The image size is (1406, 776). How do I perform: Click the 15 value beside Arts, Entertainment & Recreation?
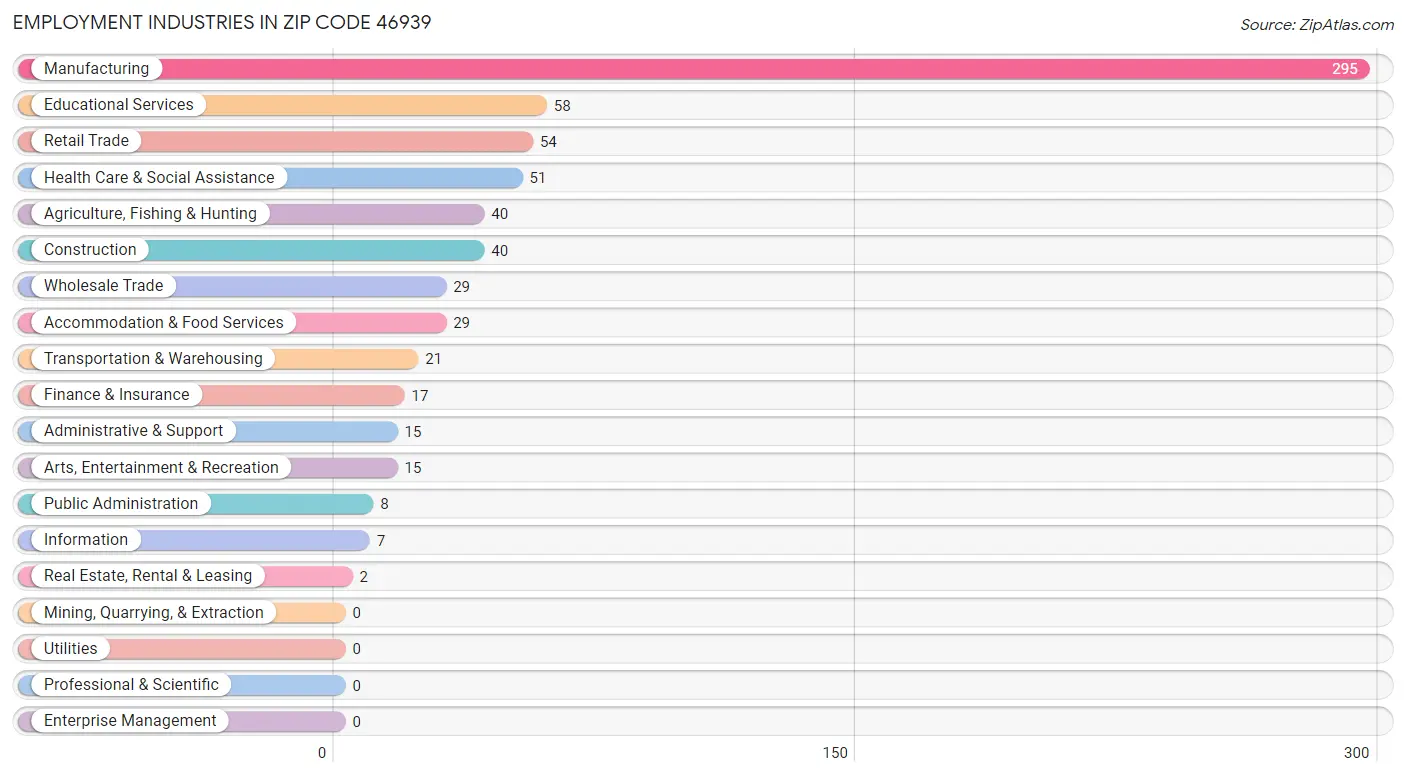413,468
